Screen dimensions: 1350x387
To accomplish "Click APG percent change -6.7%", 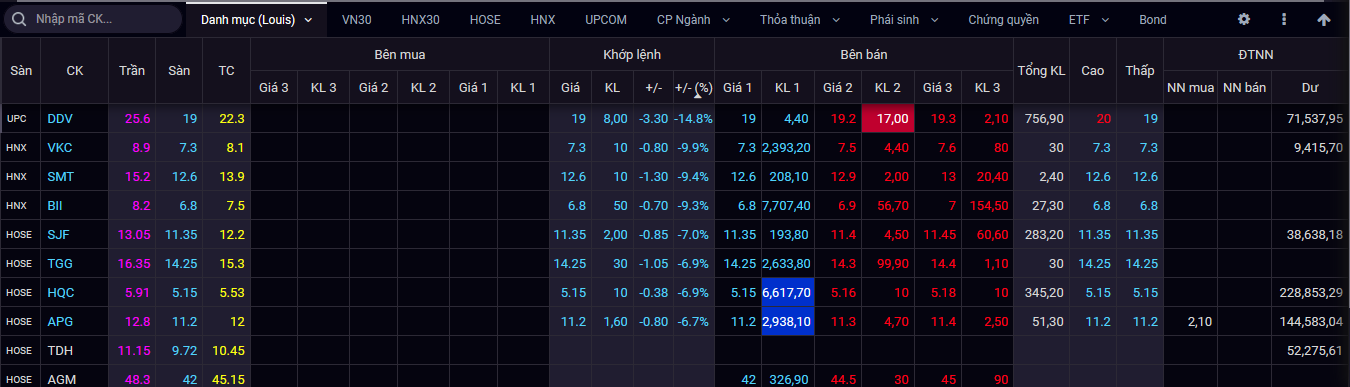I will point(695,321).
